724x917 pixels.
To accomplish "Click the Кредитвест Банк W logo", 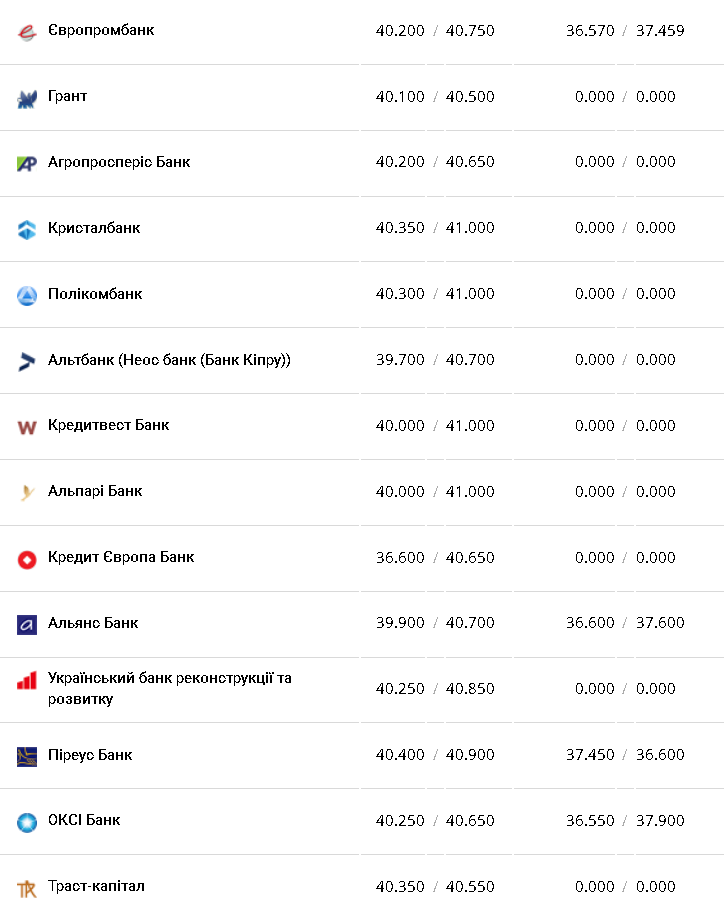I will [27, 427].
